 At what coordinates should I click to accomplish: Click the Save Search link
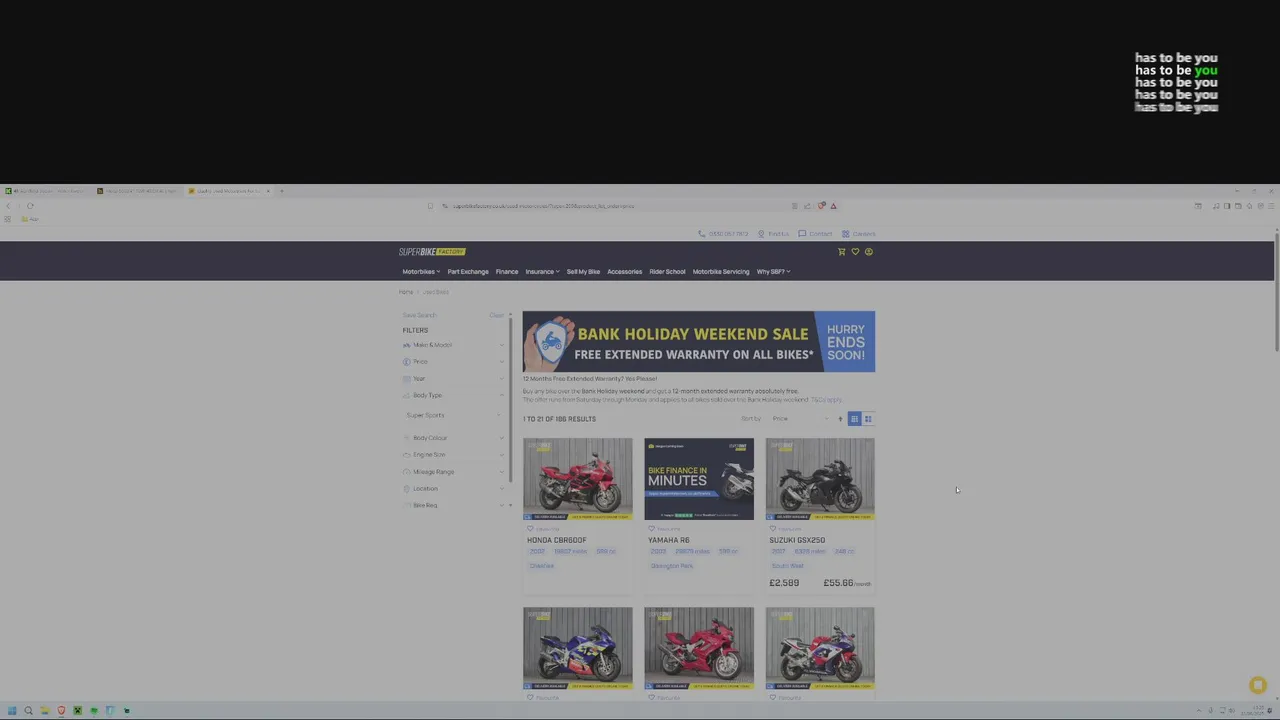pos(420,316)
